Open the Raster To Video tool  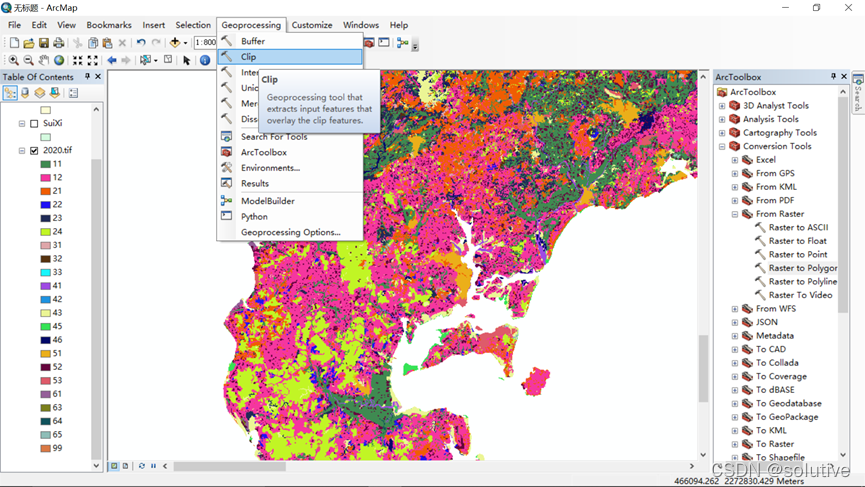tap(800, 295)
